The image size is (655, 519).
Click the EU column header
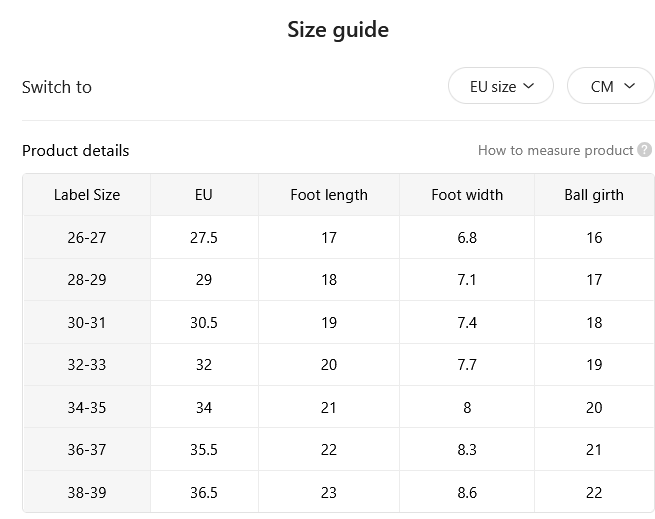click(204, 195)
